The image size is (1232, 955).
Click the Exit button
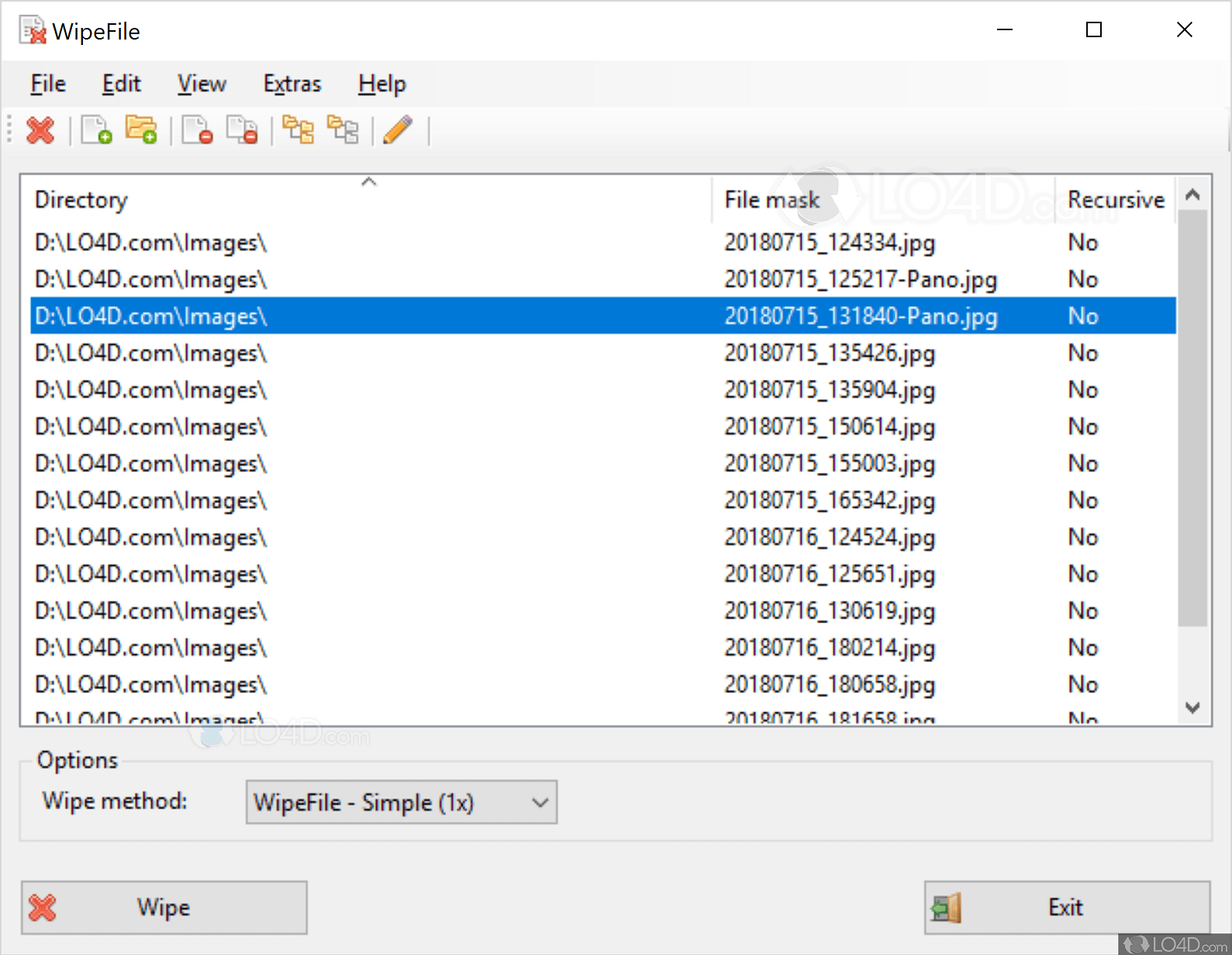pos(1067,907)
